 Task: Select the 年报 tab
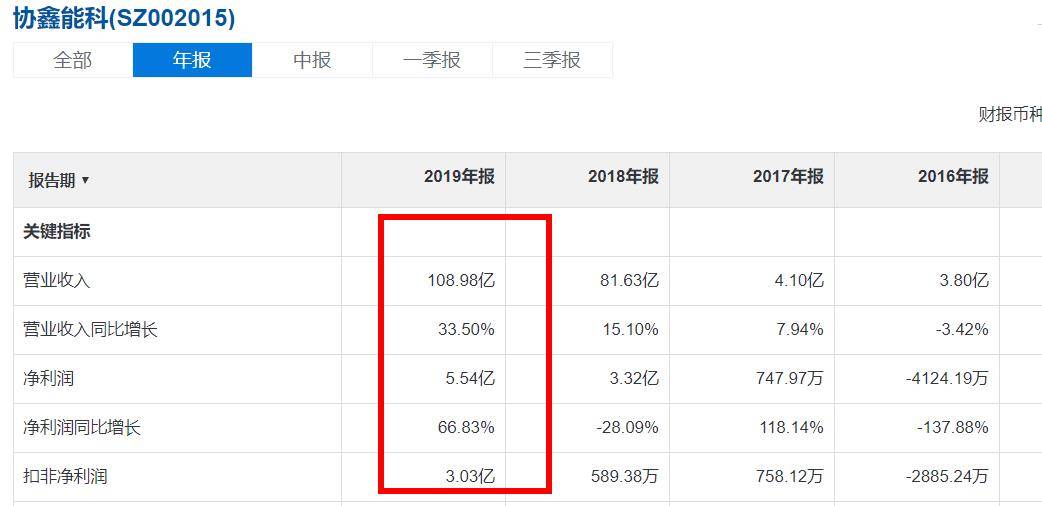(x=193, y=61)
